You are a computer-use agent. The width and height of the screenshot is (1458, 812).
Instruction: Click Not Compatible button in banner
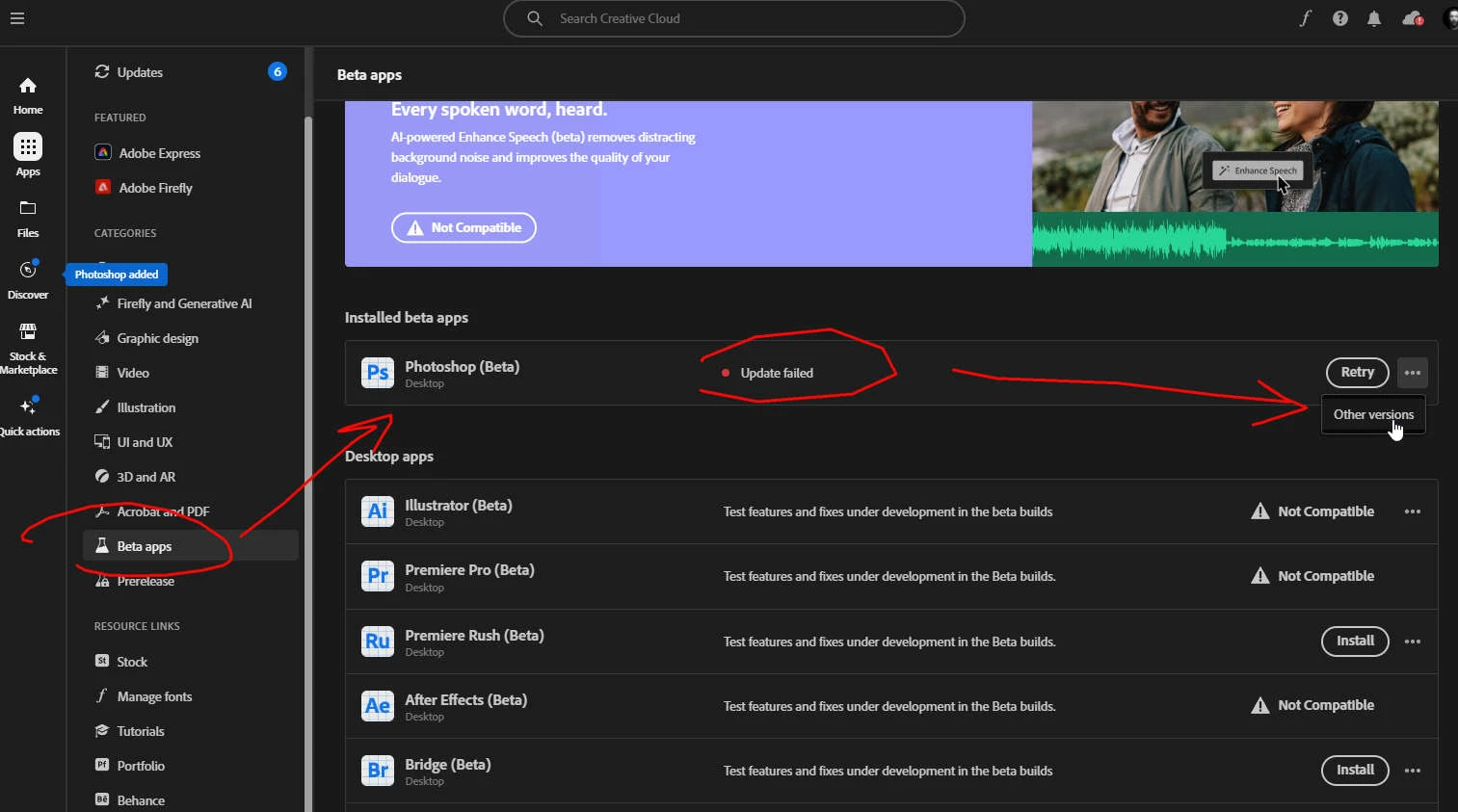tap(464, 228)
